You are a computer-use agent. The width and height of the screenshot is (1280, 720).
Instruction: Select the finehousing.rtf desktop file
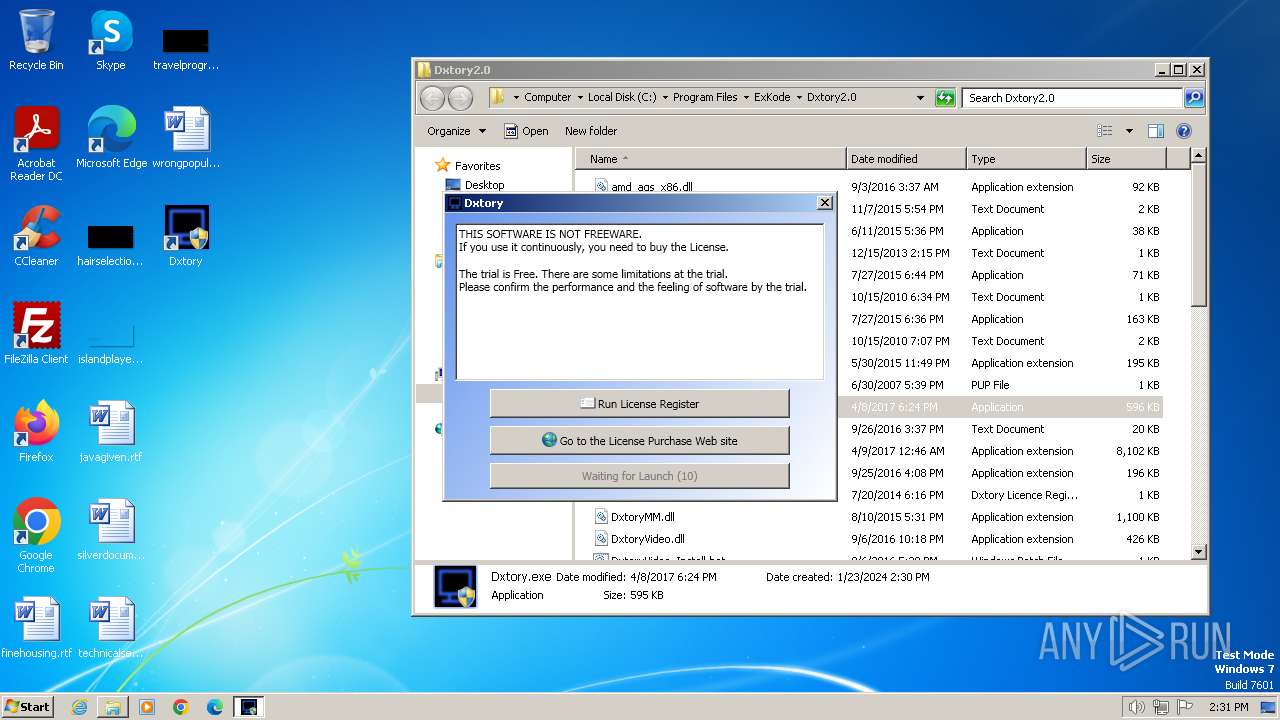[36, 628]
